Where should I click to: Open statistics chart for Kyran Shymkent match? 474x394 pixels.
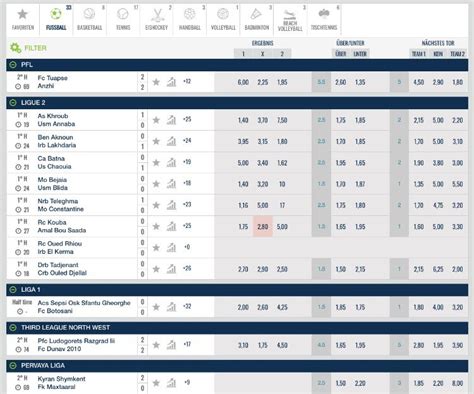(171, 383)
